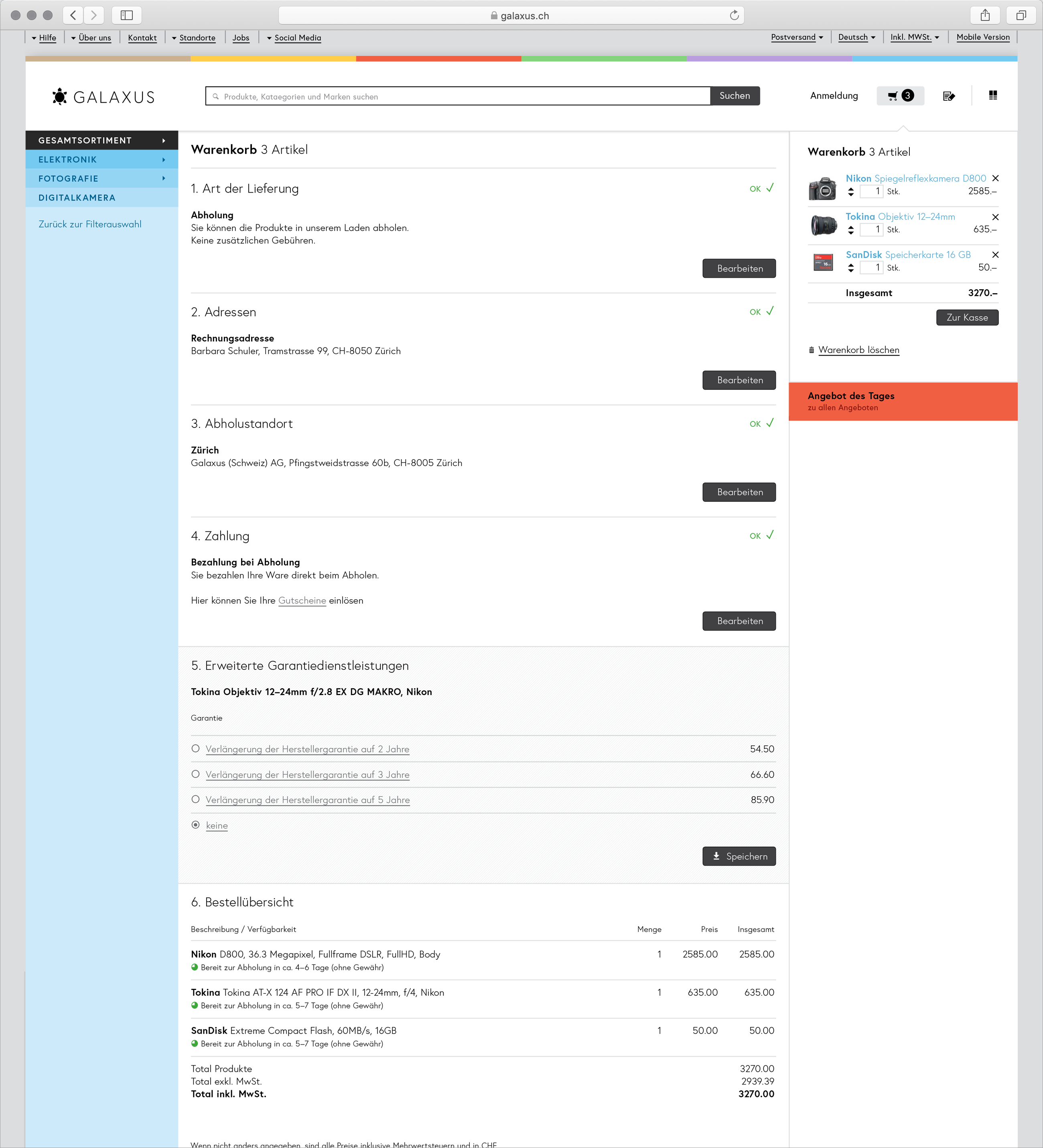Open the Über uns dropdown
This screenshot has width=1043, height=1148.
(91, 38)
